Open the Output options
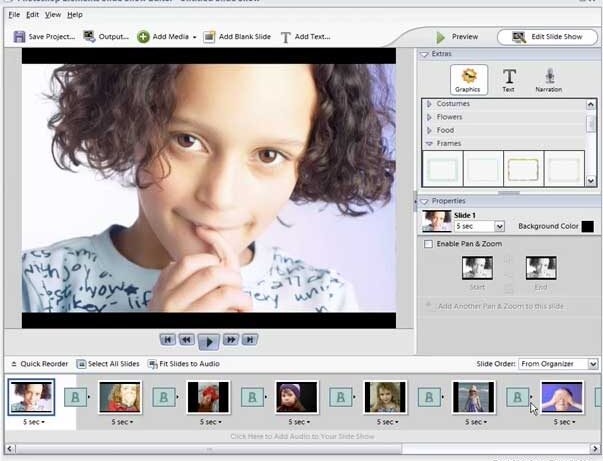The width and height of the screenshot is (603, 461). click(x=106, y=37)
